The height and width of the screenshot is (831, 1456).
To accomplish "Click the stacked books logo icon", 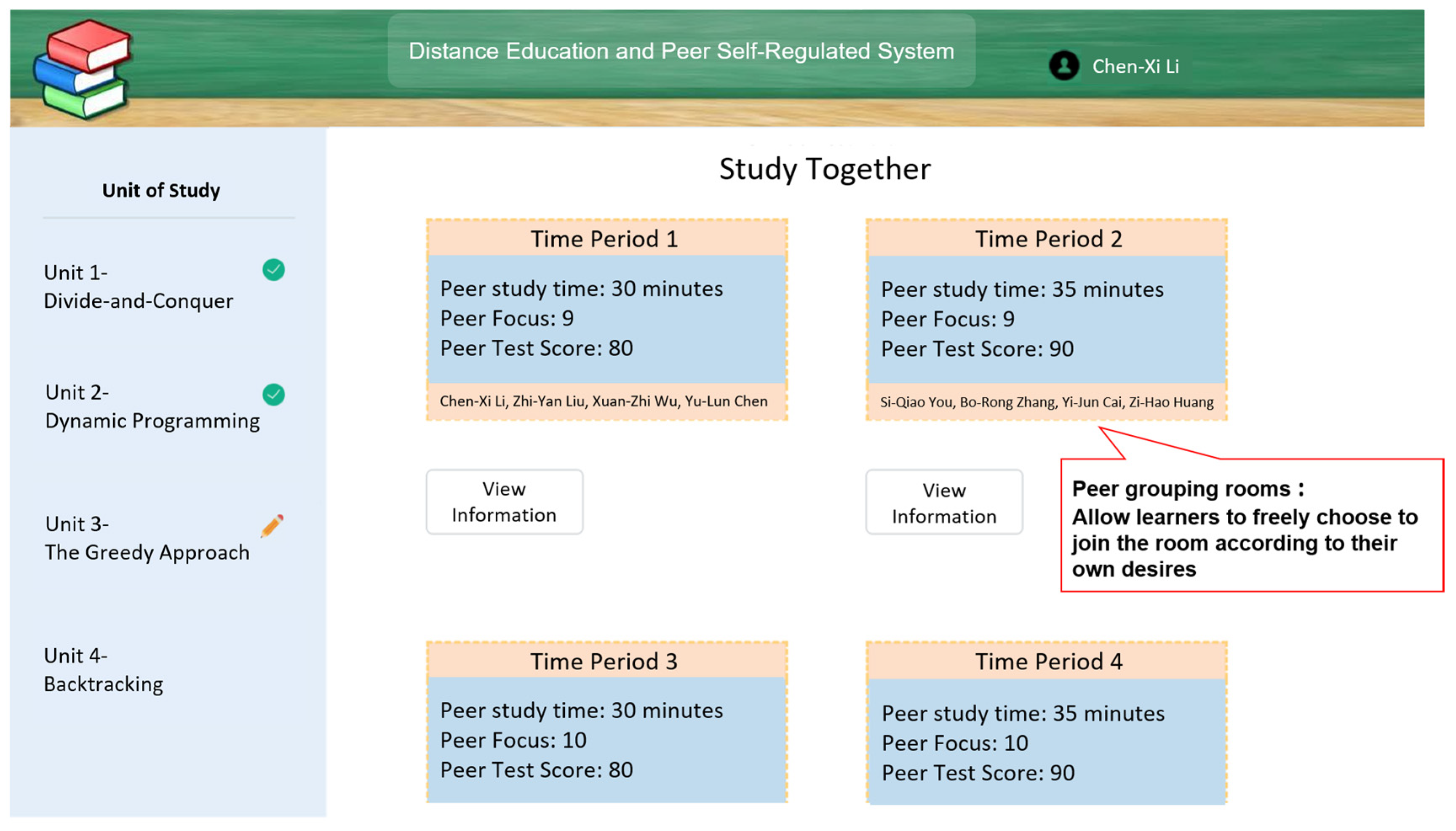I will tap(83, 69).
